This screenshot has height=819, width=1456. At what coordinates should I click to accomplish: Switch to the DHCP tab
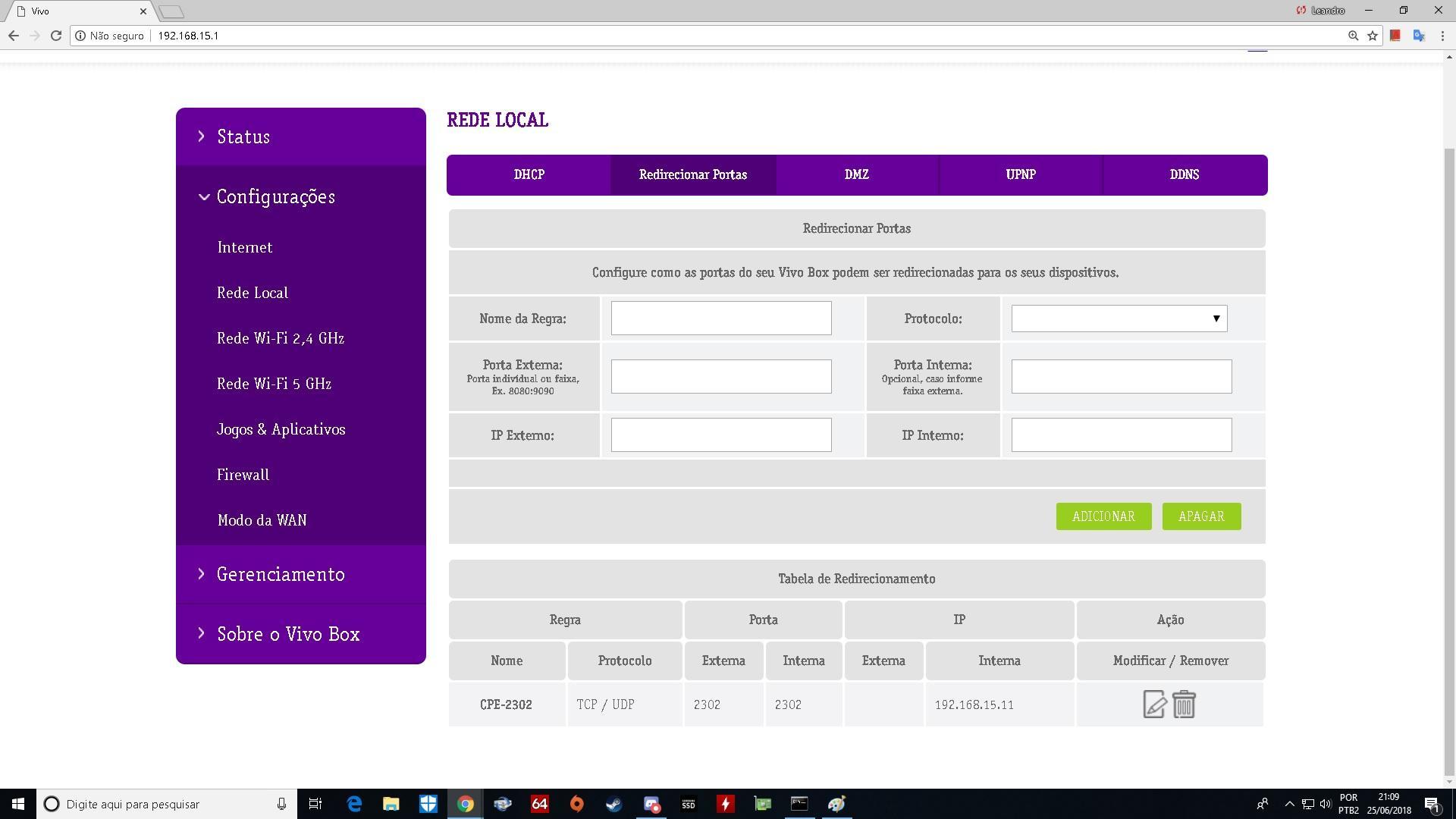pyautogui.click(x=529, y=174)
